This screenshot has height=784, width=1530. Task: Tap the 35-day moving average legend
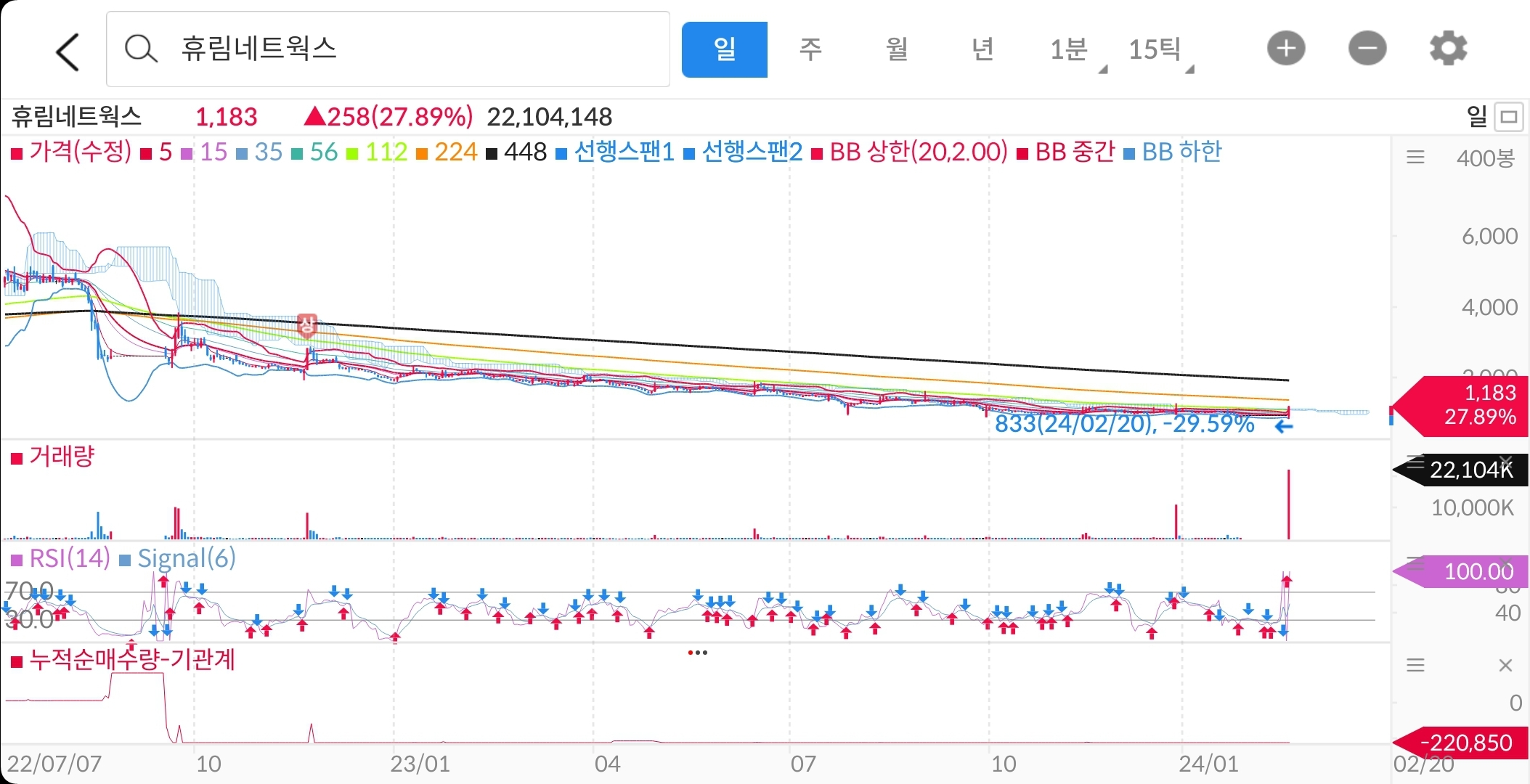[259, 152]
